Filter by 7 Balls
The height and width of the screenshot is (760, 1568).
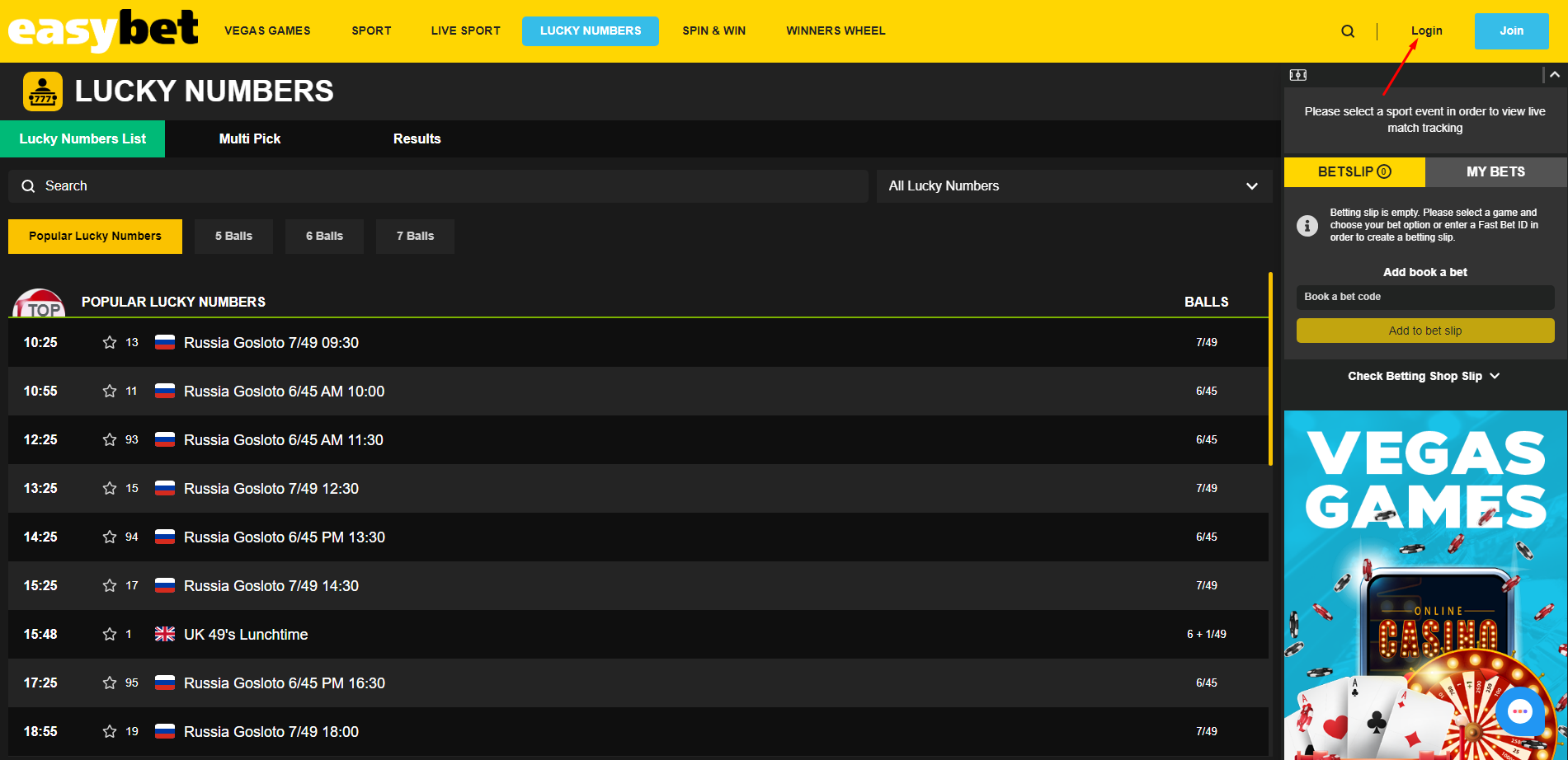pyautogui.click(x=415, y=236)
